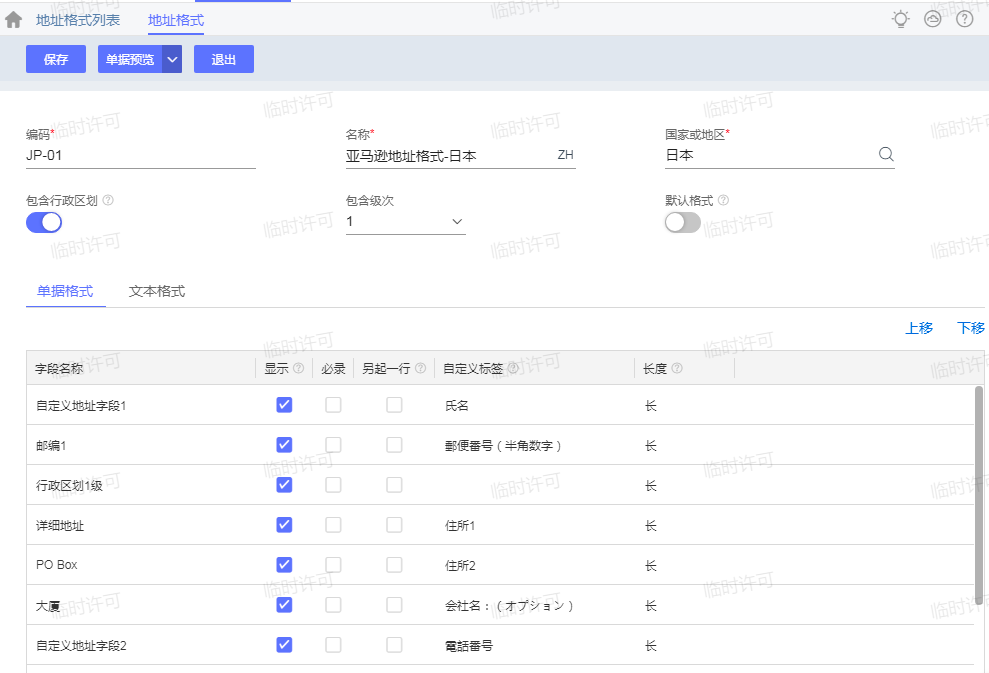This screenshot has width=989, height=673.
Task: Click search icon in 国家或地区 field
Action: pyautogui.click(x=886, y=154)
